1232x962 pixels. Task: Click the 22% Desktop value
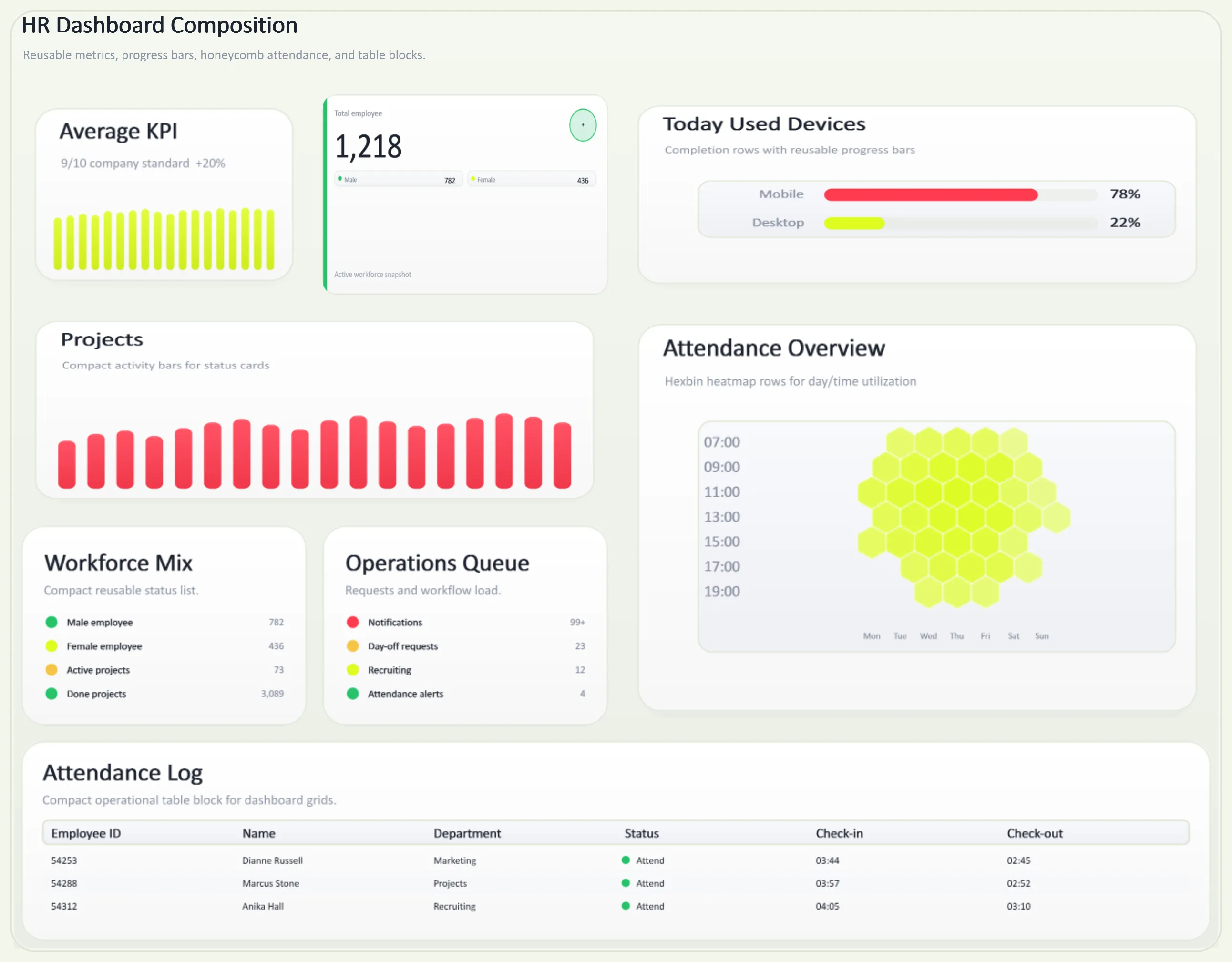1125,223
